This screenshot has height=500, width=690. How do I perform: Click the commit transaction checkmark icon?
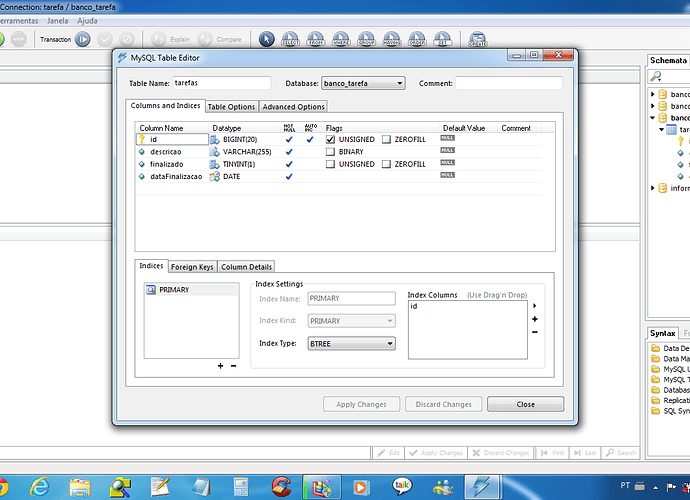click(x=105, y=39)
